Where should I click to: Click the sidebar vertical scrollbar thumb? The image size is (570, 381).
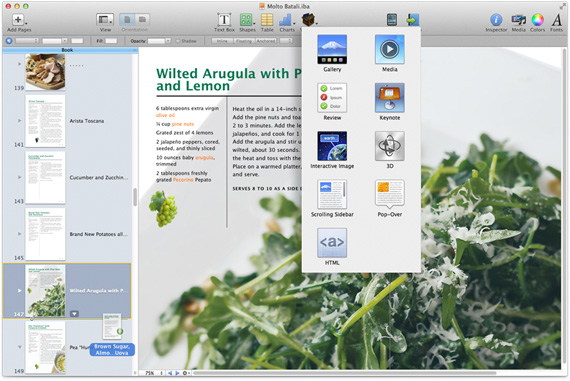[135, 197]
